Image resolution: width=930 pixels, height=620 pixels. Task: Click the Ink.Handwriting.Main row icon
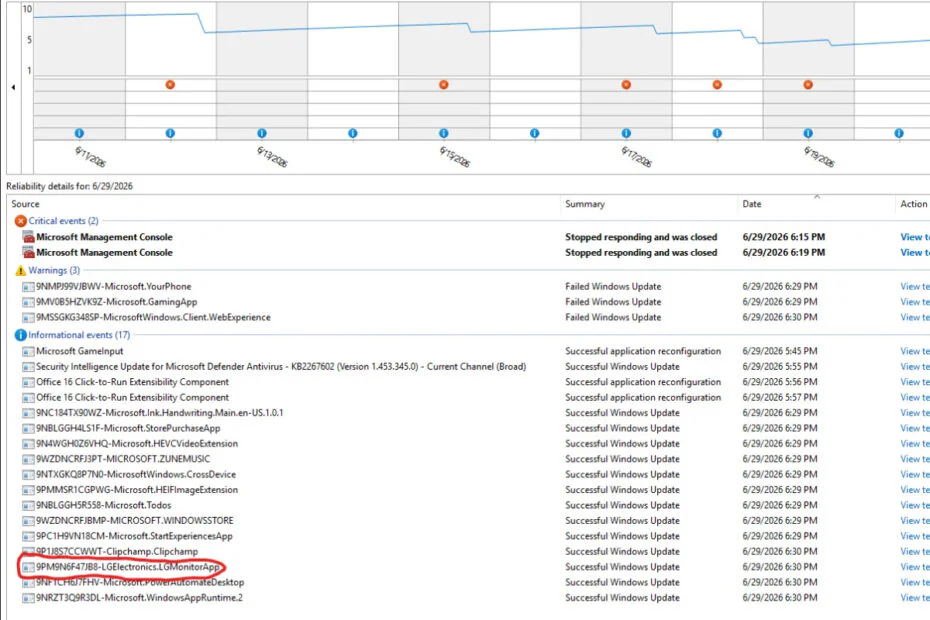pyautogui.click(x=28, y=413)
